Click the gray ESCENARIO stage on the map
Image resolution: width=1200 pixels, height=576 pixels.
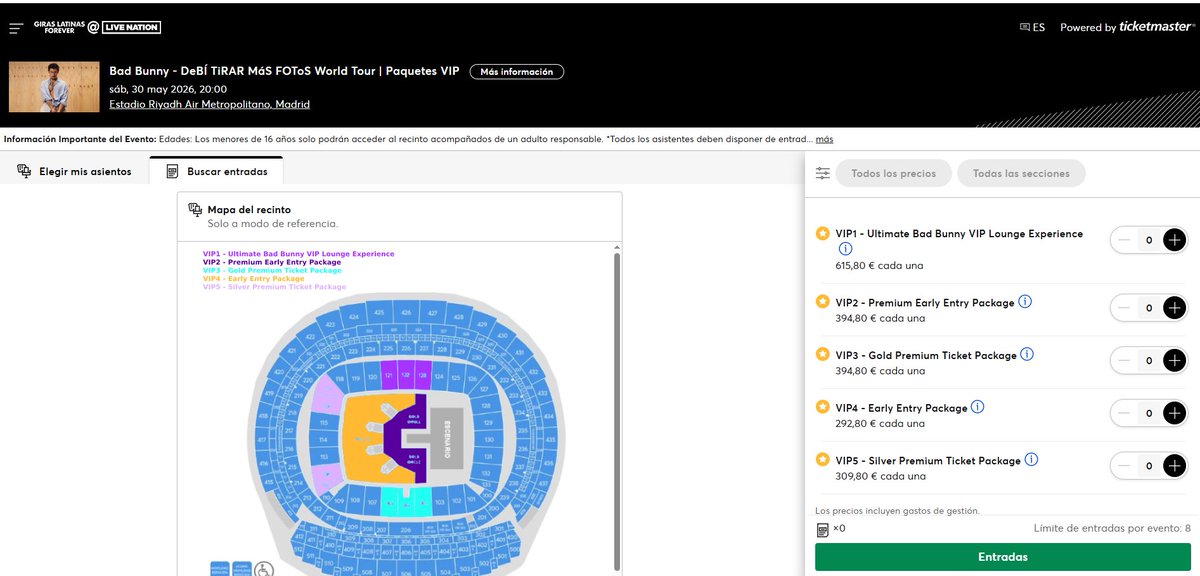(x=447, y=438)
